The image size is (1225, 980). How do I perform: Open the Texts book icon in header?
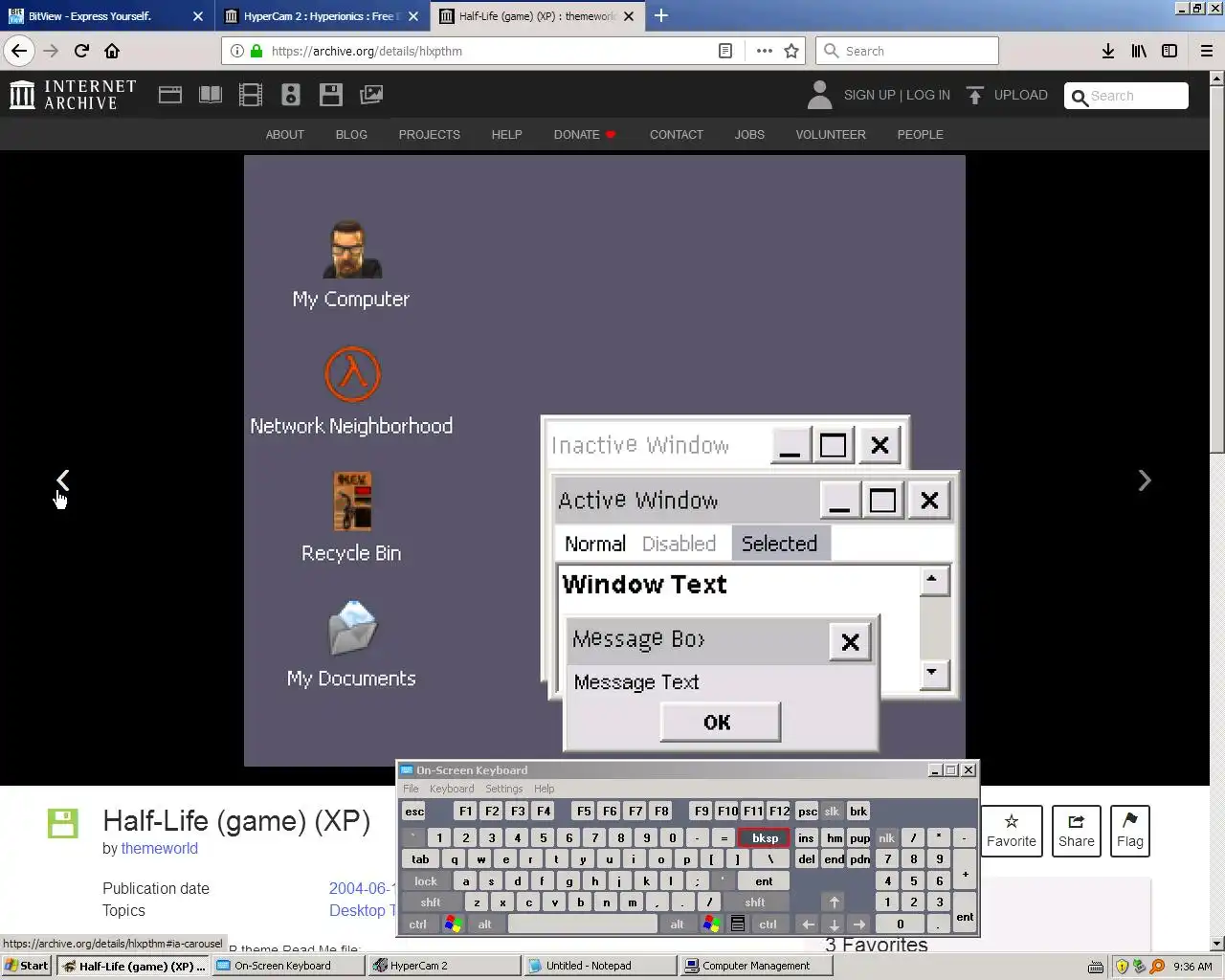[x=211, y=95]
